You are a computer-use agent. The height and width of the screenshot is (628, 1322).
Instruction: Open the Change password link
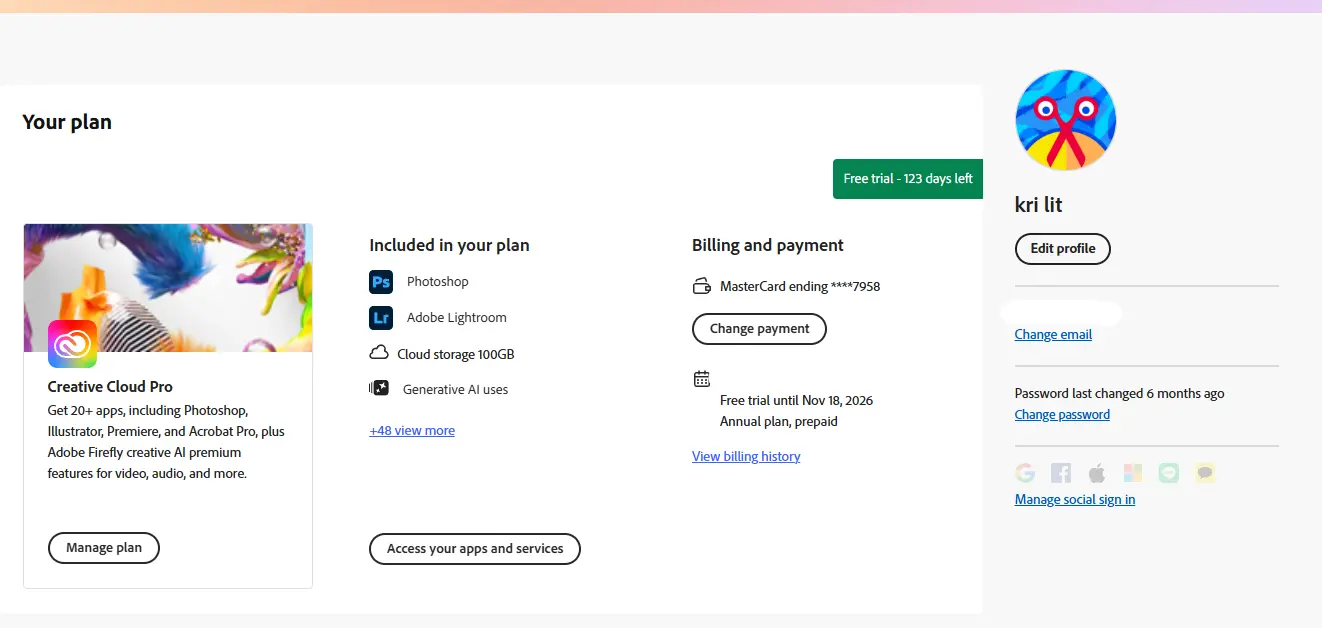(x=1062, y=415)
